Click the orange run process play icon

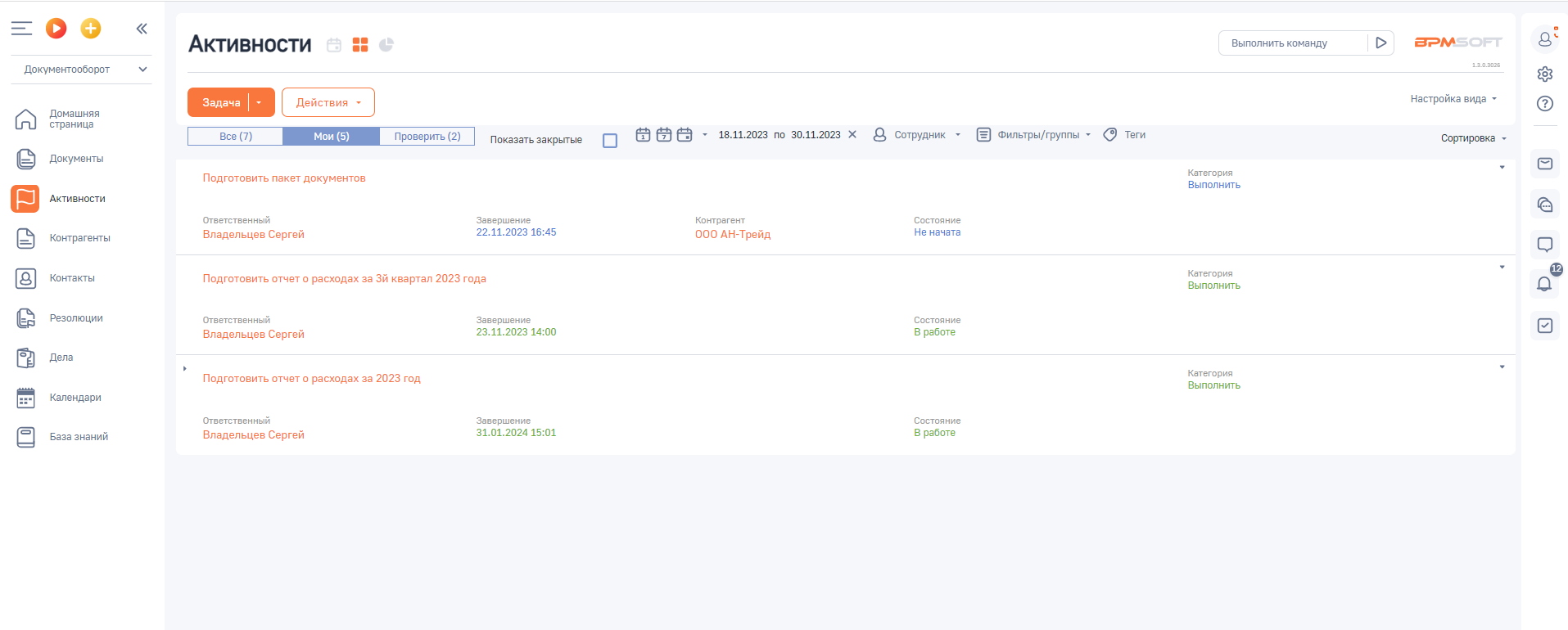(x=56, y=29)
